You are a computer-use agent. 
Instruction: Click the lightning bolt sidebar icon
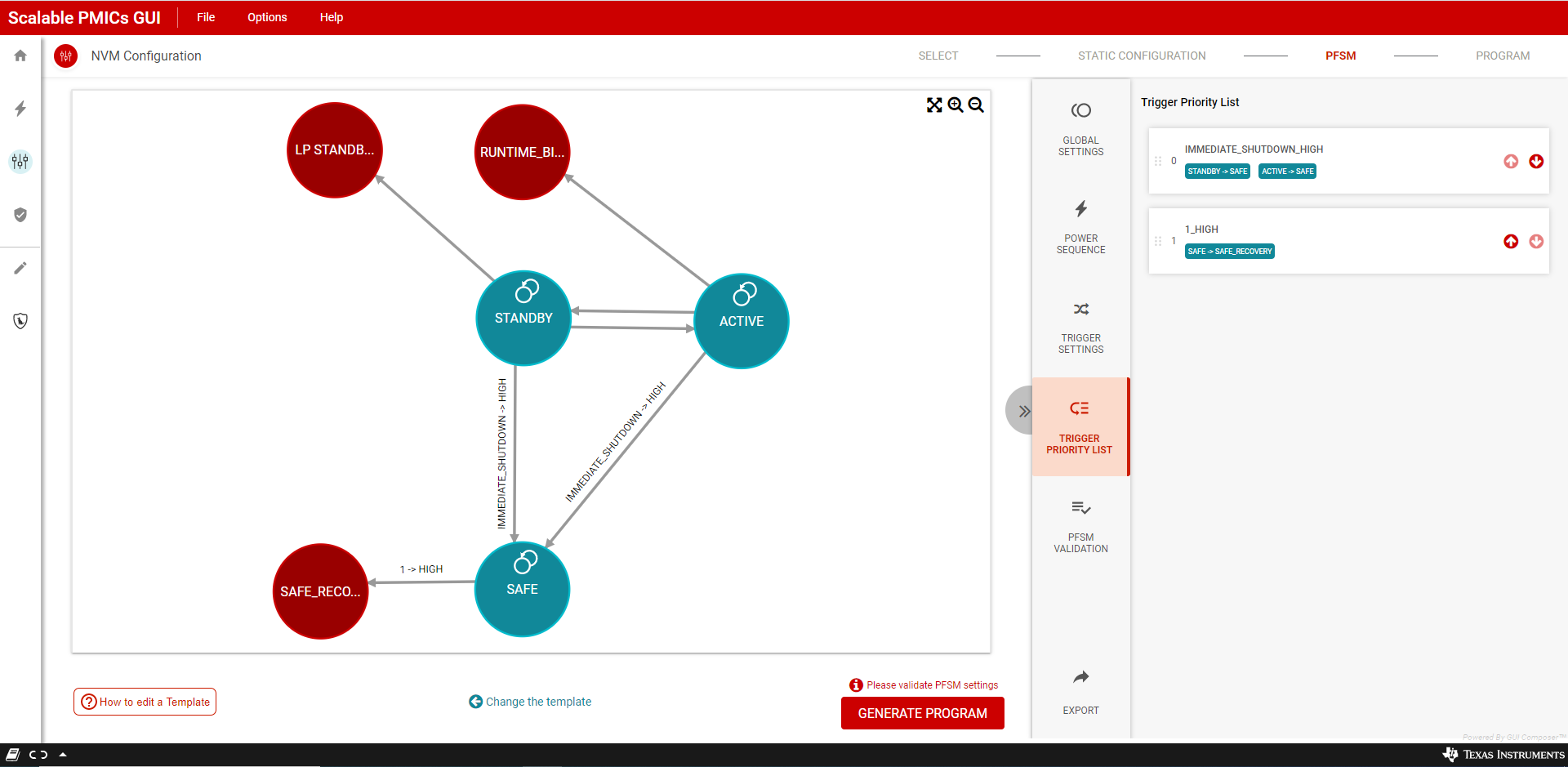click(x=20, y=109)
